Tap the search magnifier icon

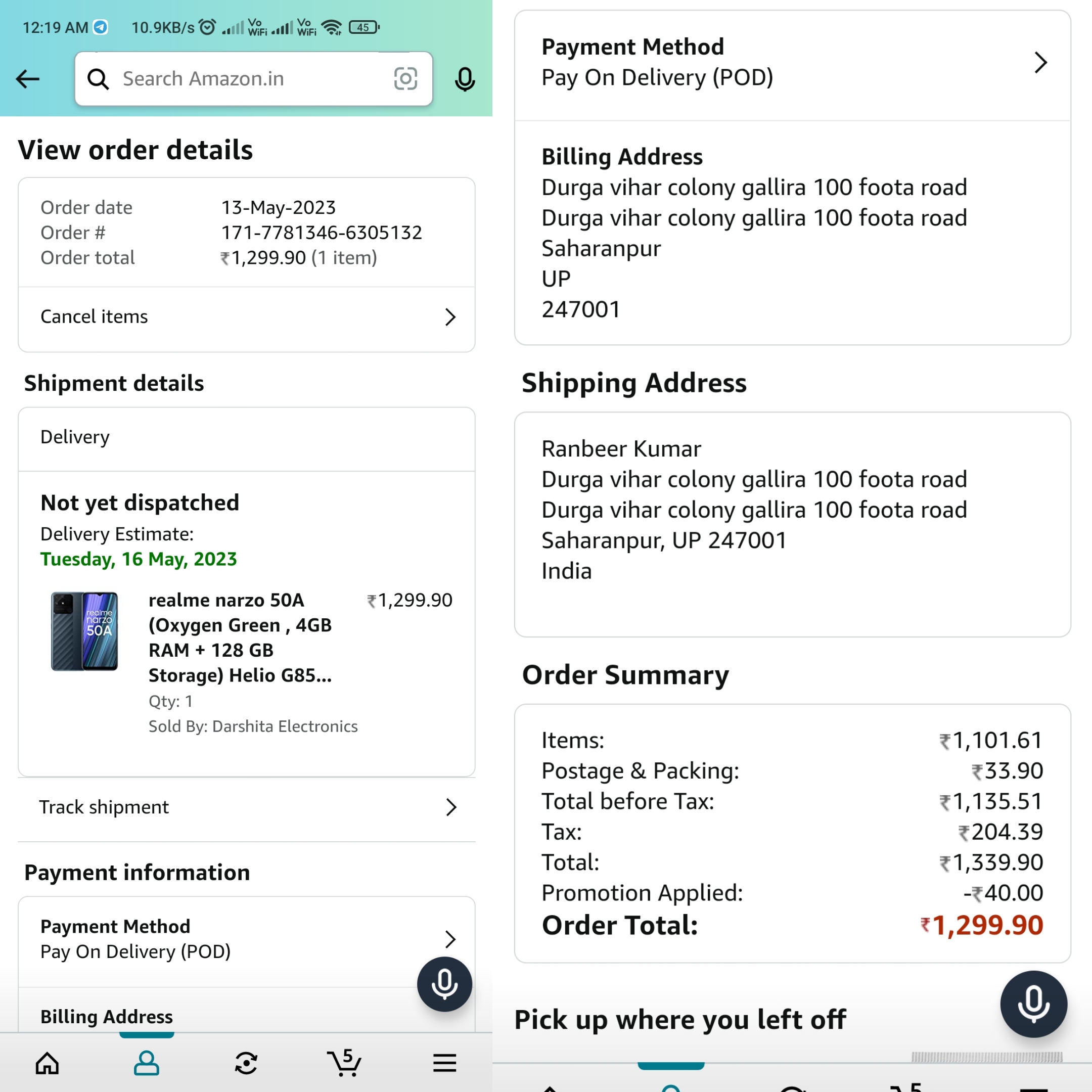(99, 79)
